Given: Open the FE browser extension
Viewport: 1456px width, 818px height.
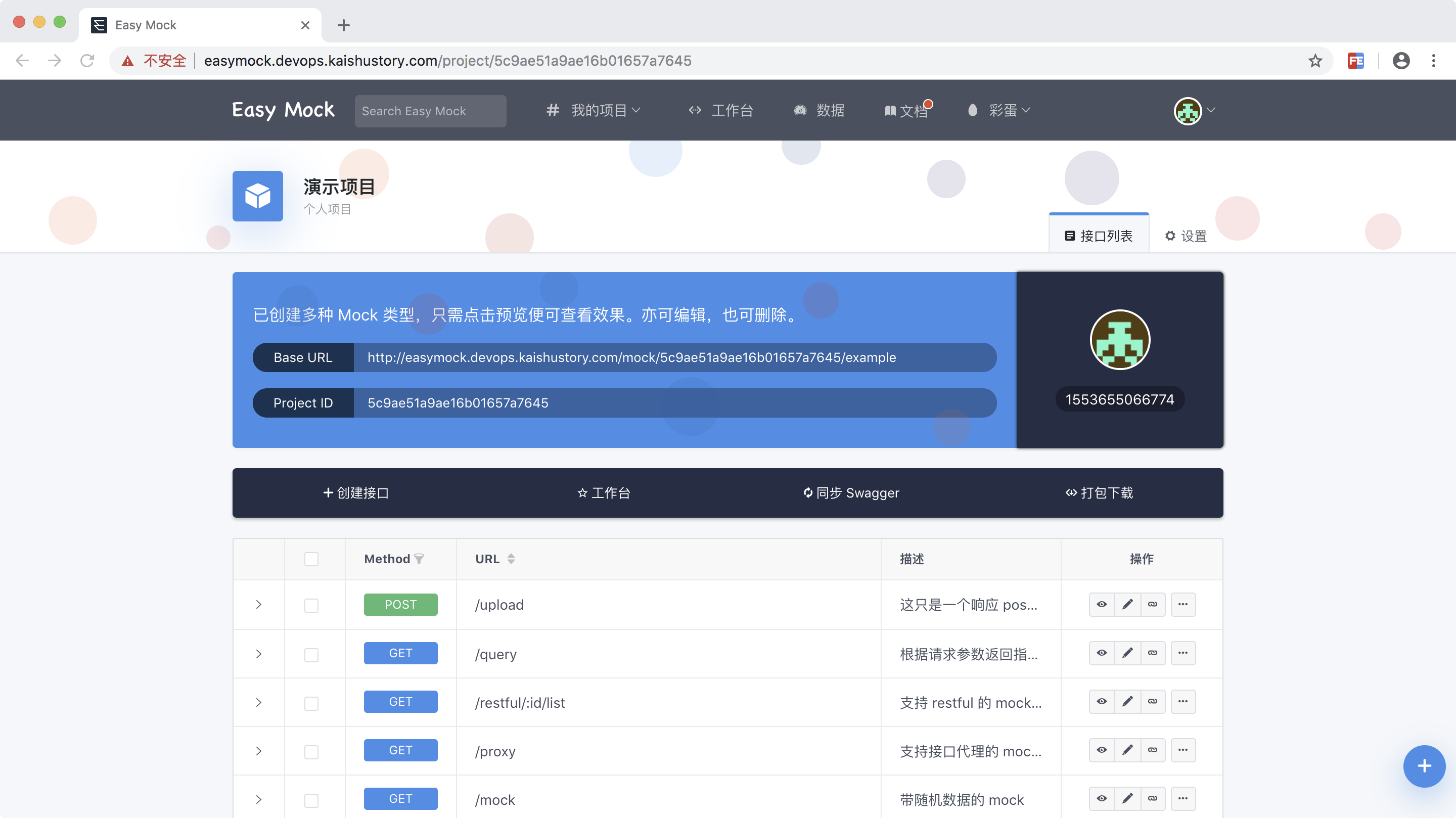Looking at the screenshot, I should 1355,61.
